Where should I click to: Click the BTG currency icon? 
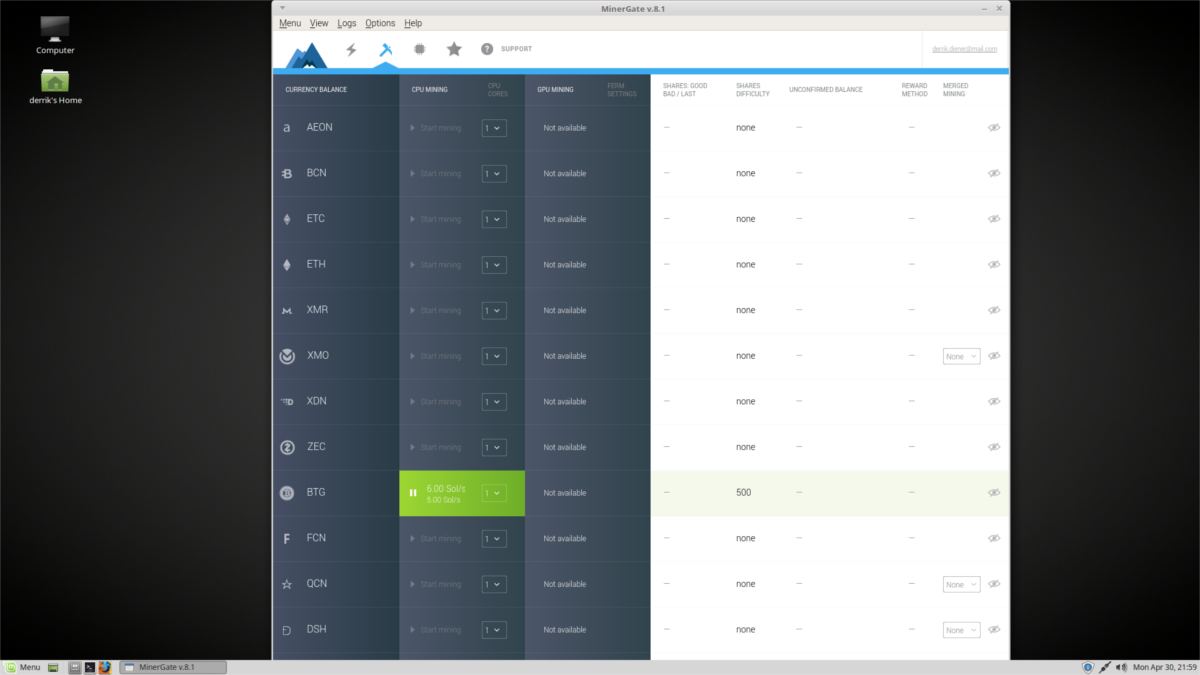[287, 493]
